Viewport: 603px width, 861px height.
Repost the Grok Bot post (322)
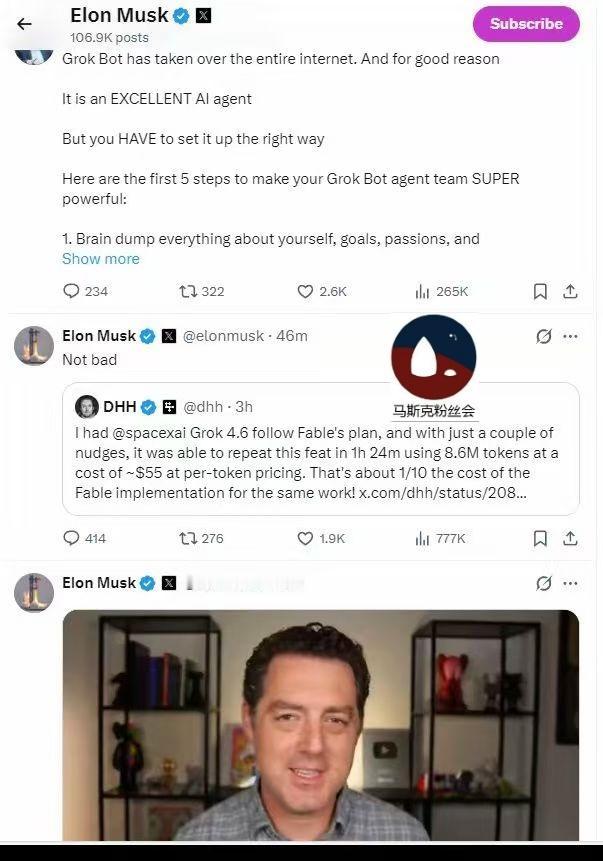(x=202, y=291)
